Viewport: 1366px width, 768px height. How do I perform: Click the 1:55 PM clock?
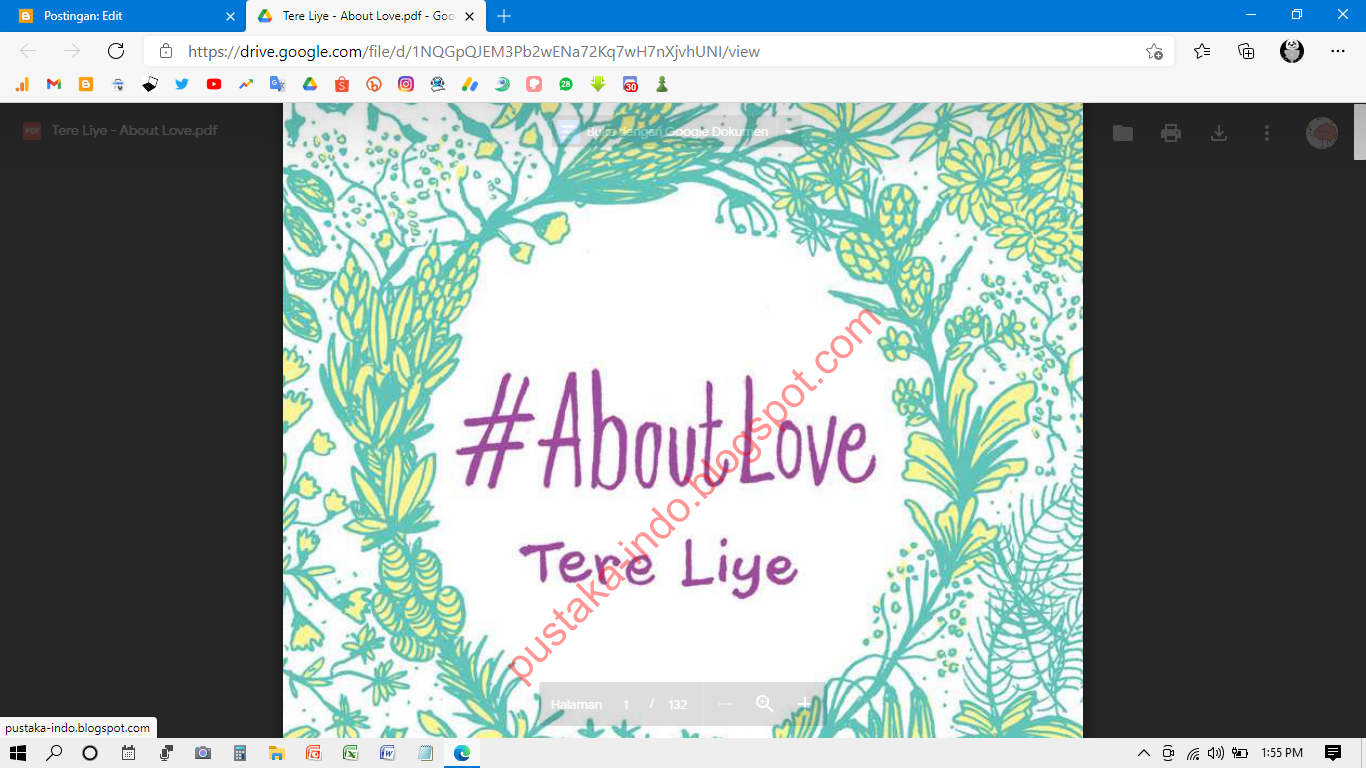[1282, 753]
